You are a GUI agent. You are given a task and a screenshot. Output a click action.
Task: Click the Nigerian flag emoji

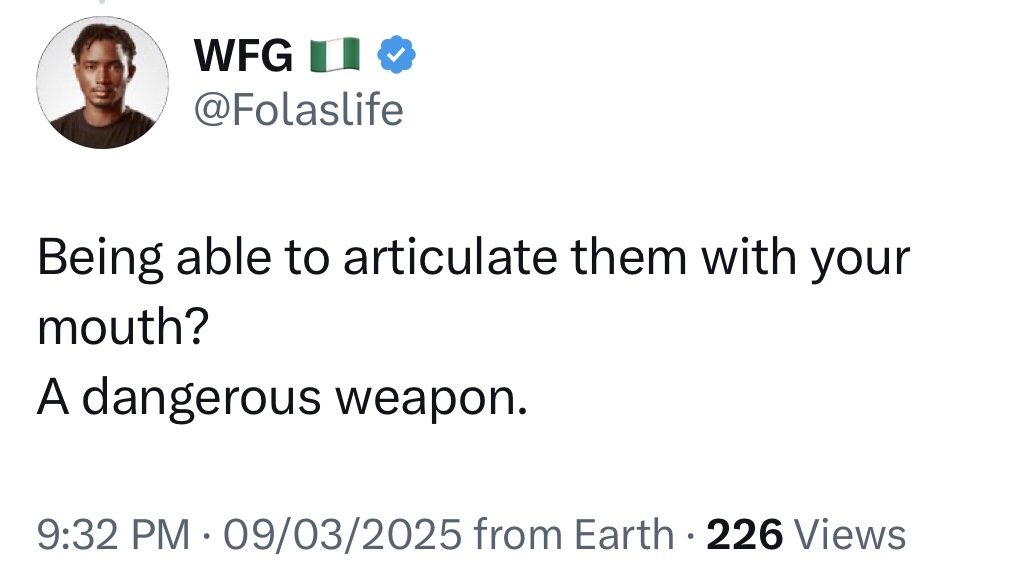click(x=335, y=57)
